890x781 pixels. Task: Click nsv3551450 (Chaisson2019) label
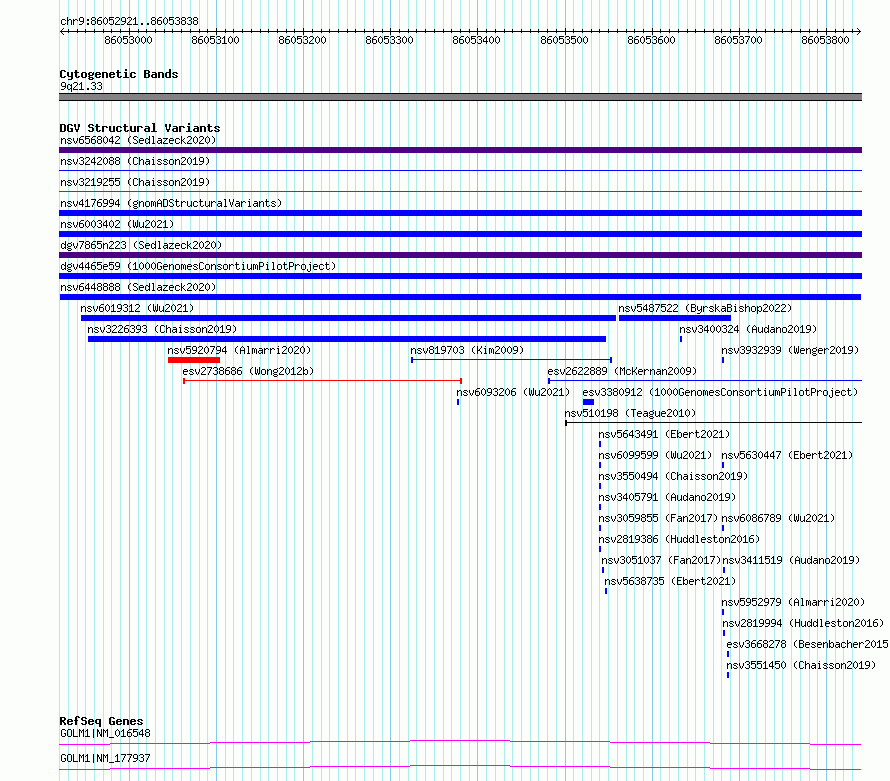(801, 665)
